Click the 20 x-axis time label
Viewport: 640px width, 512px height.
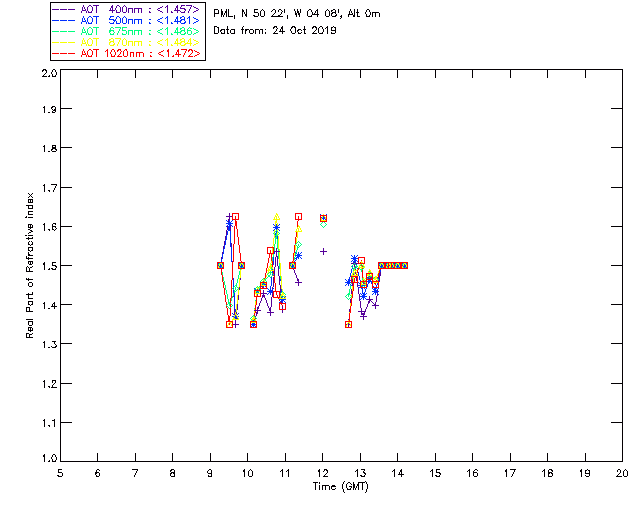pos(622,473)
